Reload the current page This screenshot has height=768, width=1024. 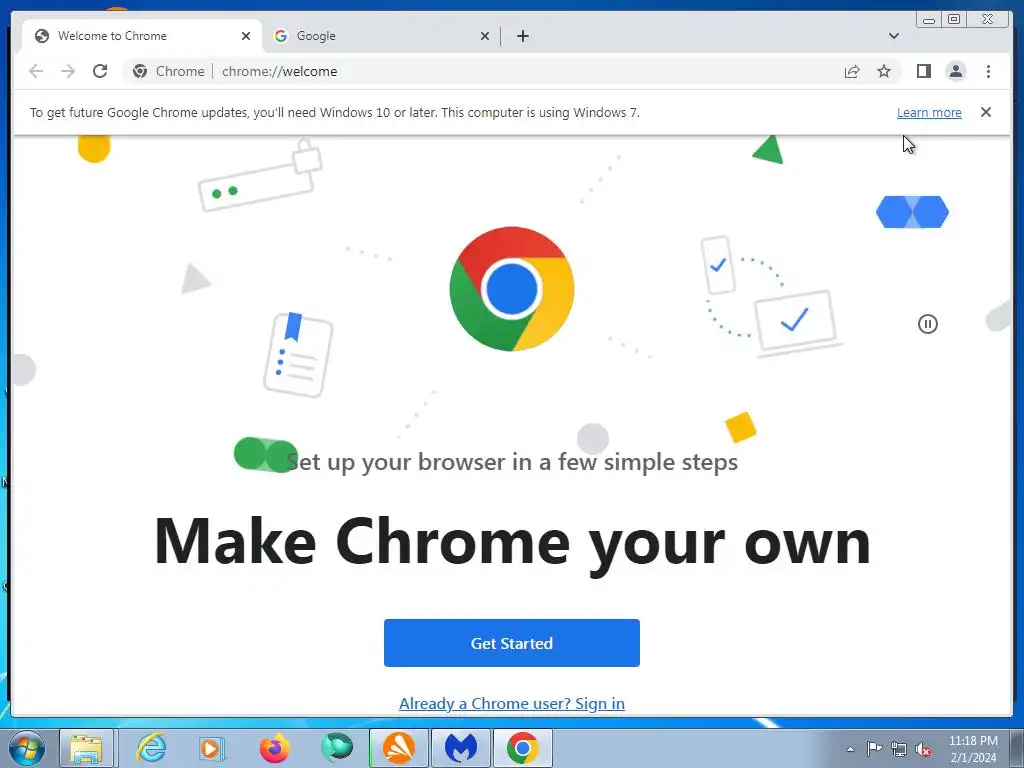(100, 71)
